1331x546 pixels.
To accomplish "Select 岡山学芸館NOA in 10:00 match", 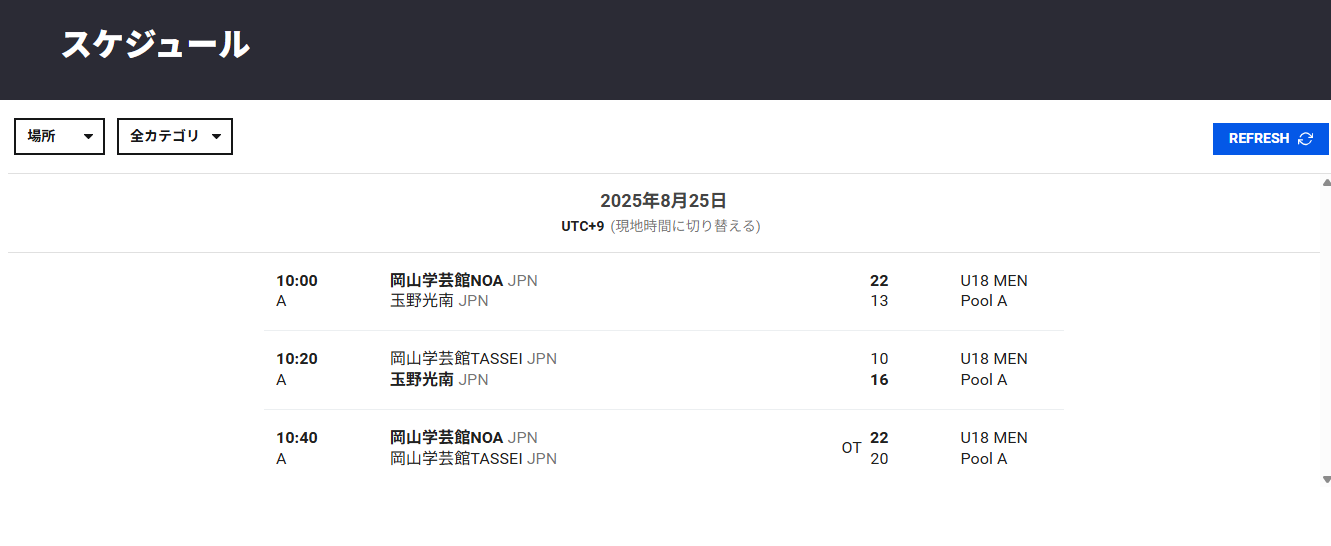I will [446, 281].
